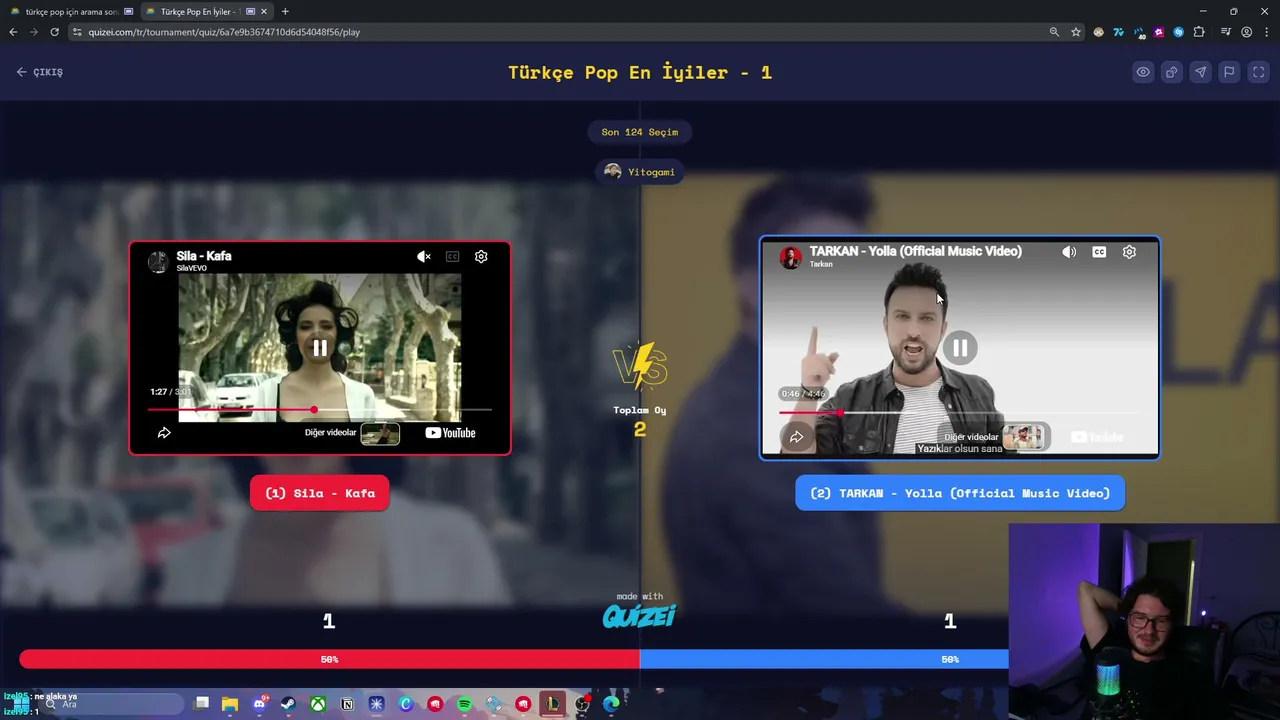Report the quiz using the flag icon
The width and height of the screenshot is (1280, 720).
click(1230, 72)
